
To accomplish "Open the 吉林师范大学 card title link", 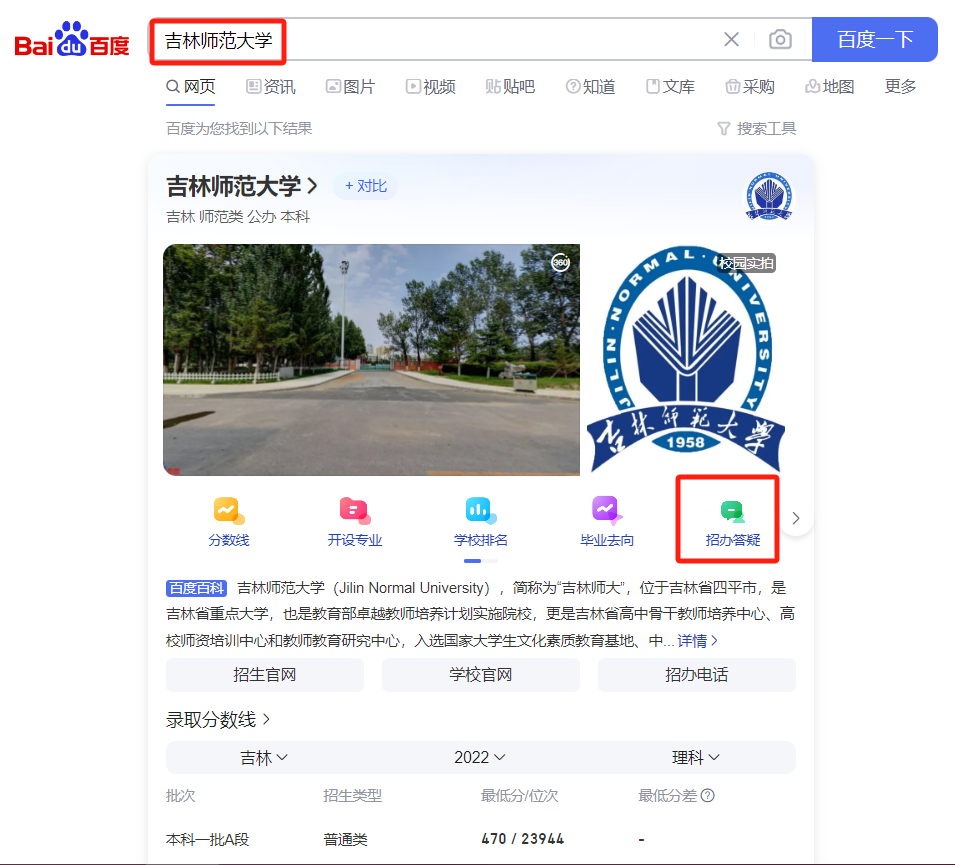I will point(242,186).
